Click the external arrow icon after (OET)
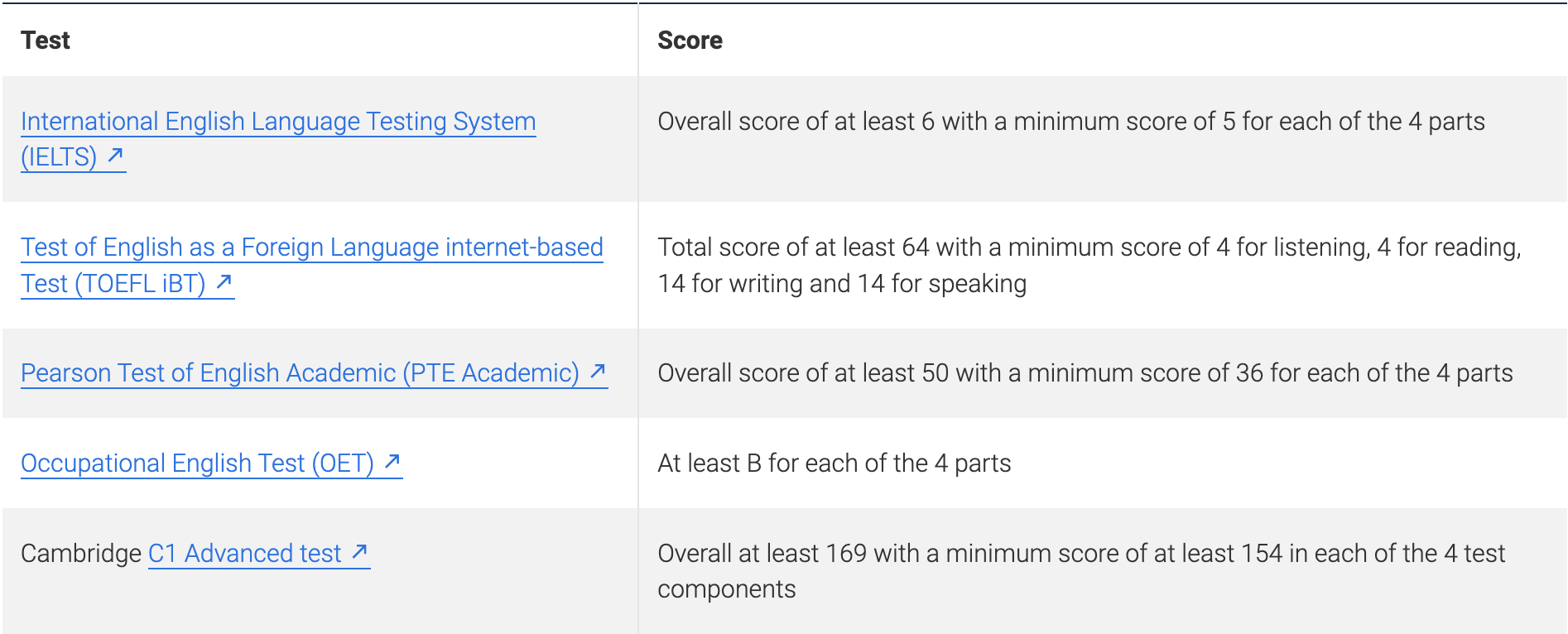 click(x=392, y=461)
